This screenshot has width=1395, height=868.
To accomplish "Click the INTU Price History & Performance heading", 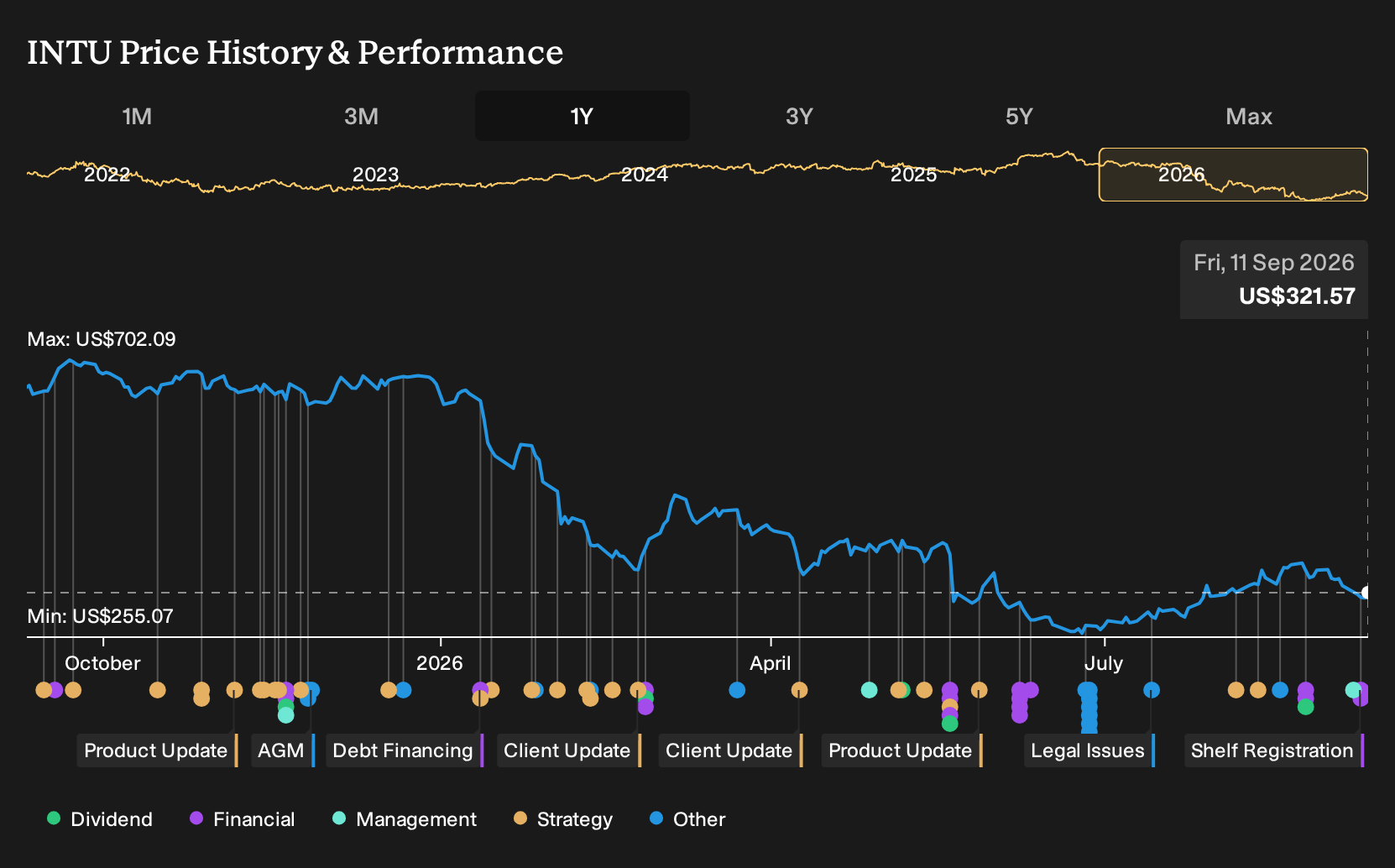I will tap(295, 52).
